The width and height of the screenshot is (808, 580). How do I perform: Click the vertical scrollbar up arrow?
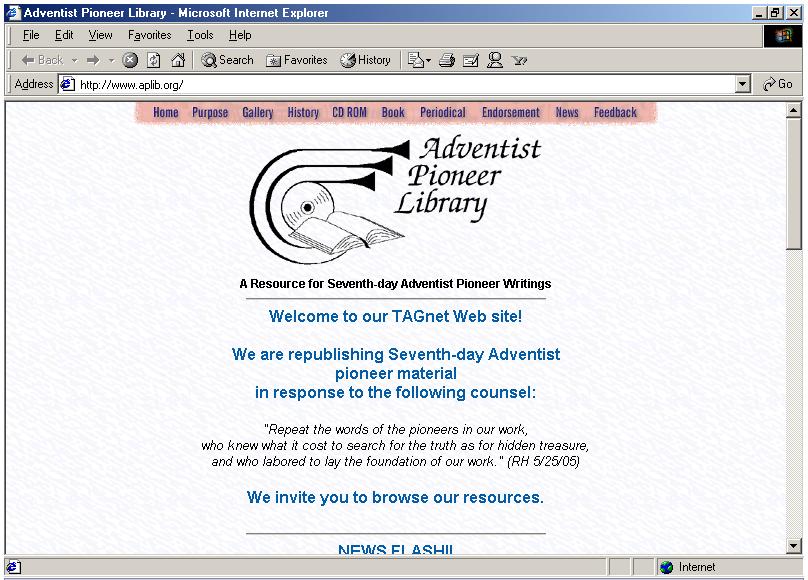tap(794, 110)
